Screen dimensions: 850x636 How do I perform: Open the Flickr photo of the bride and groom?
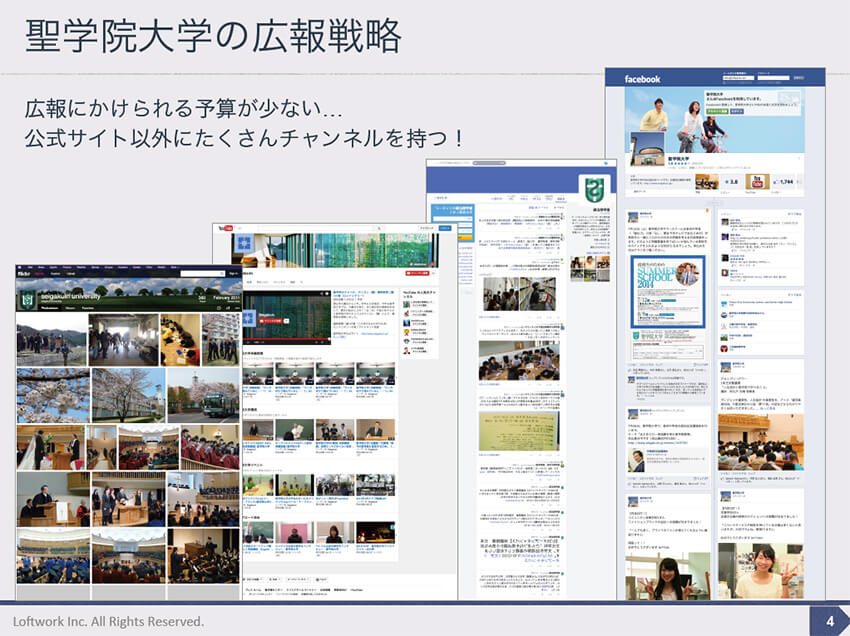click(51, 447)
